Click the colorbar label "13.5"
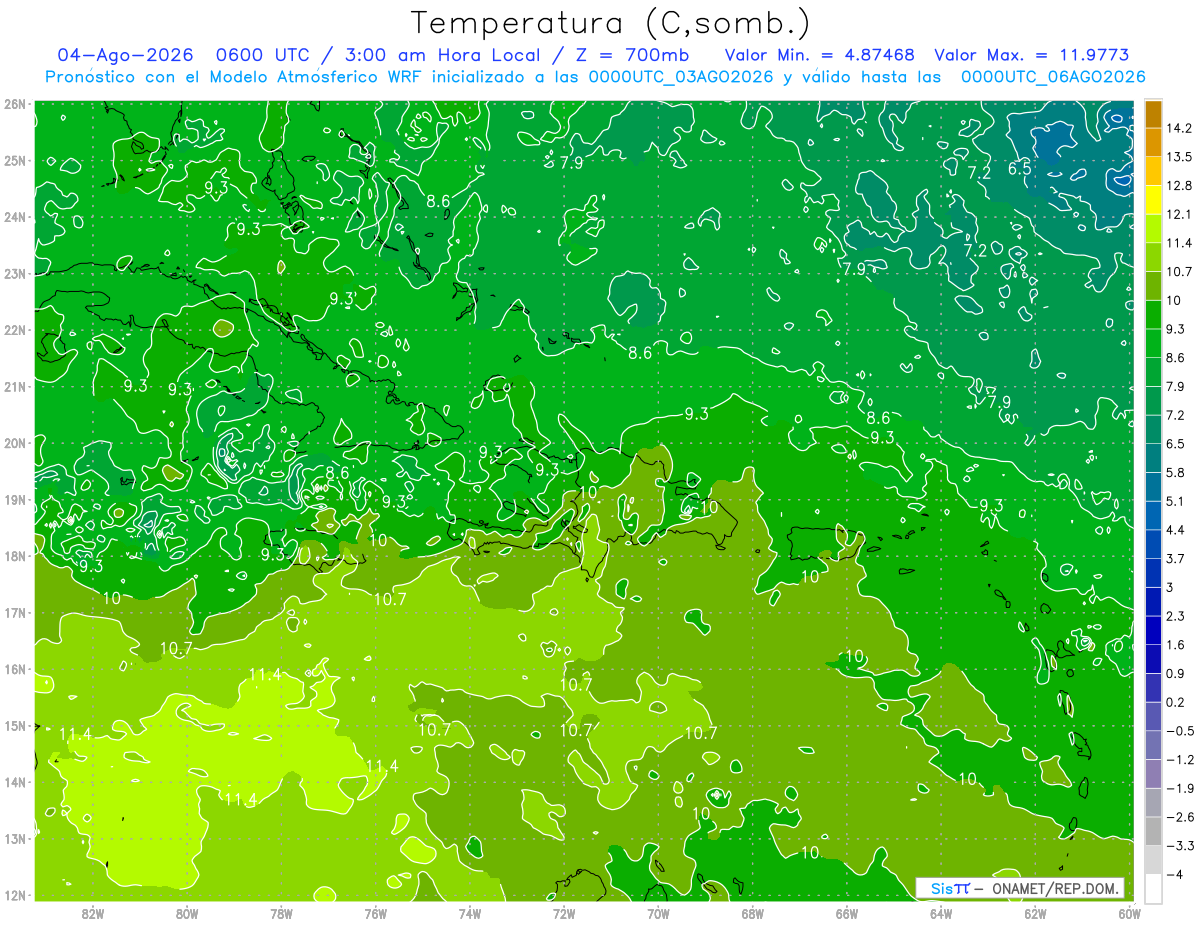Screen dimensions: 1200x927 click(1181, 157)
